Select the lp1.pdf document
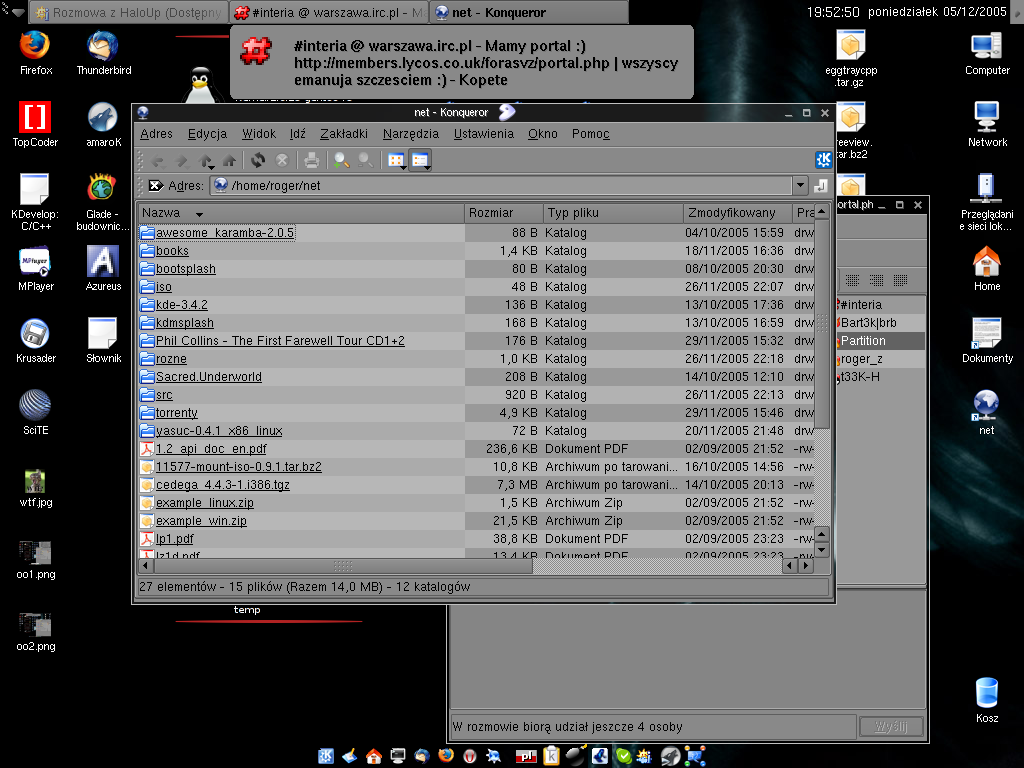1024x768 pixels. (174, 539)
